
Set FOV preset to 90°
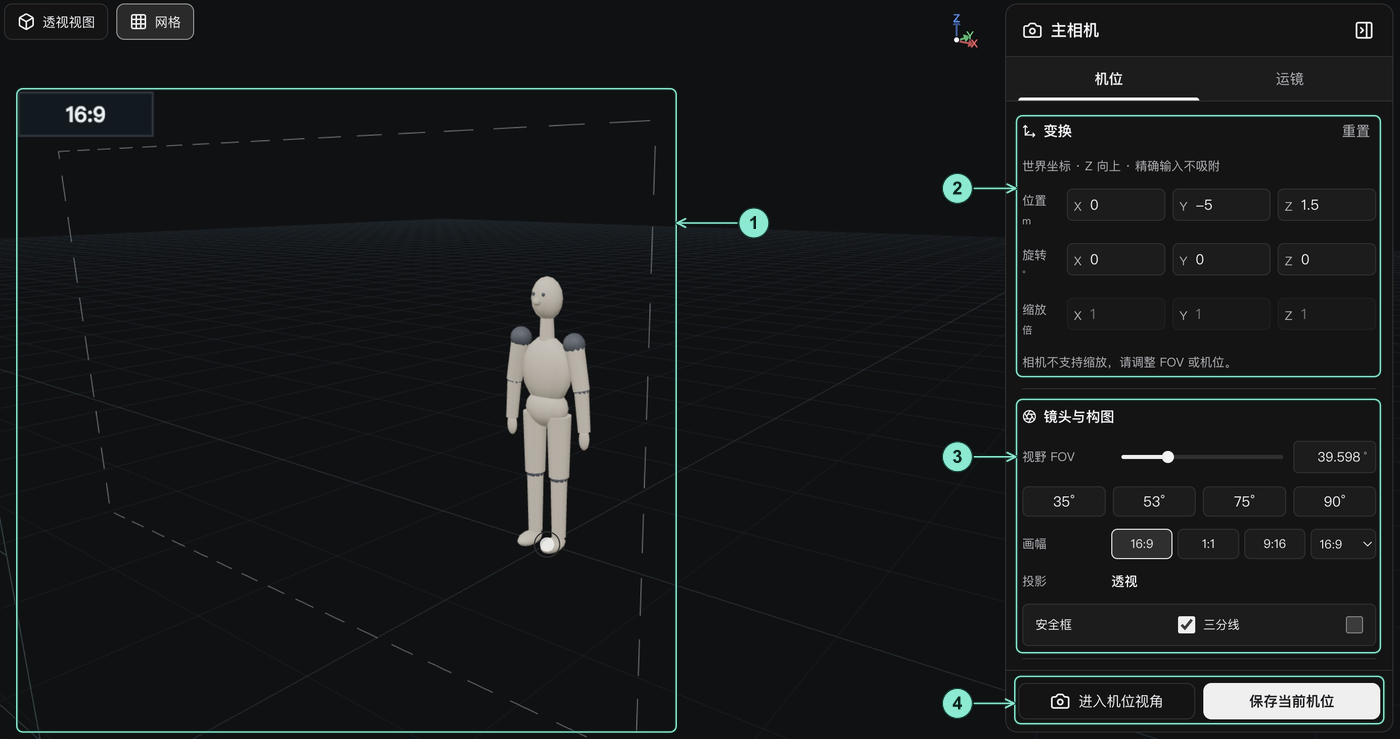1335,501
